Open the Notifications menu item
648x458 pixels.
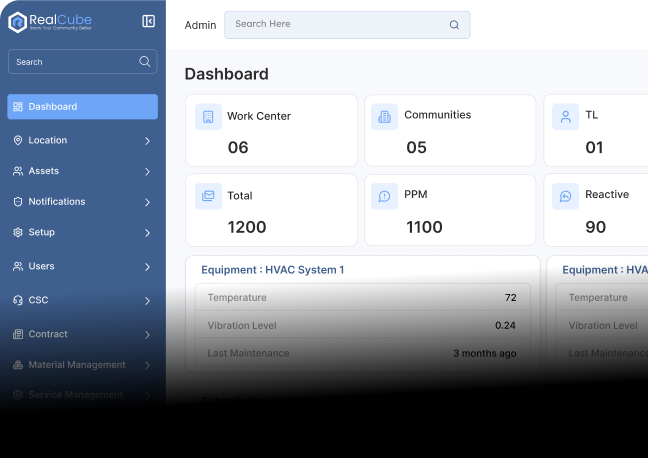coord(83,202)
